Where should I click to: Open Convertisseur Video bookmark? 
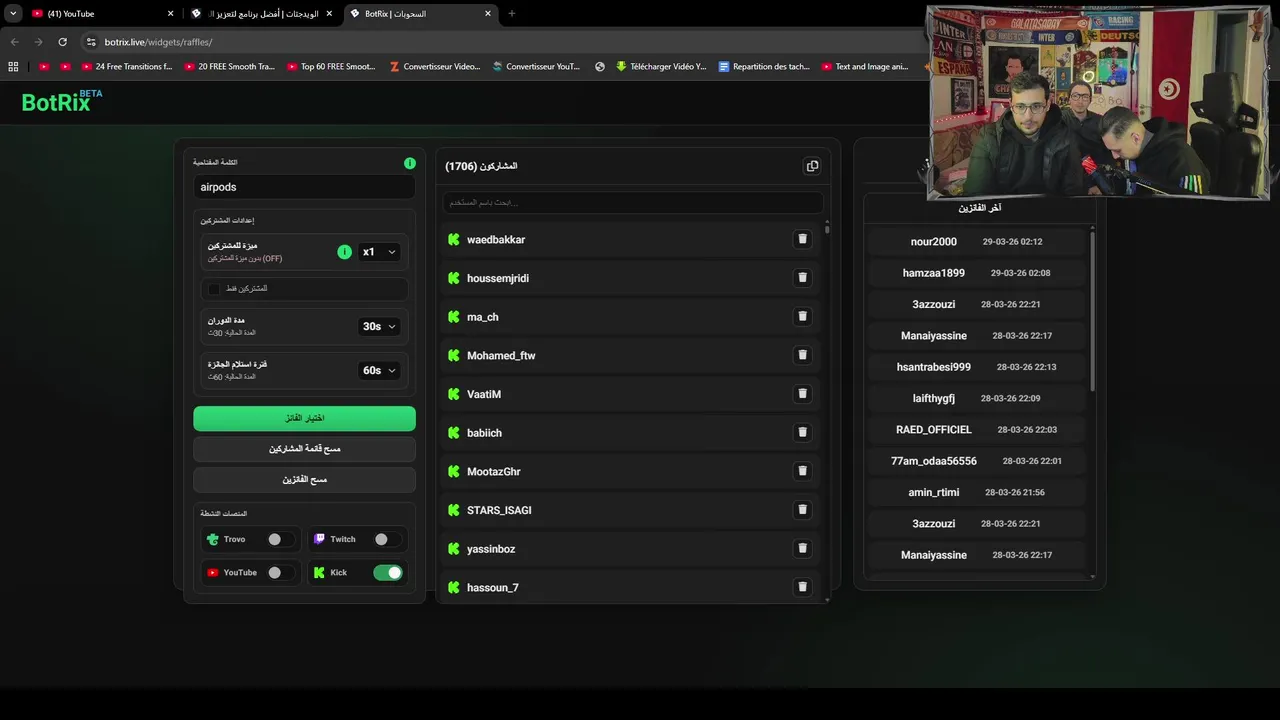435,67
